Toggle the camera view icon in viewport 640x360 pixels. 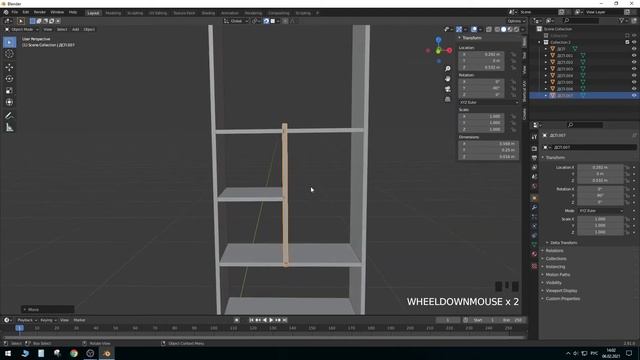[448, 89]
